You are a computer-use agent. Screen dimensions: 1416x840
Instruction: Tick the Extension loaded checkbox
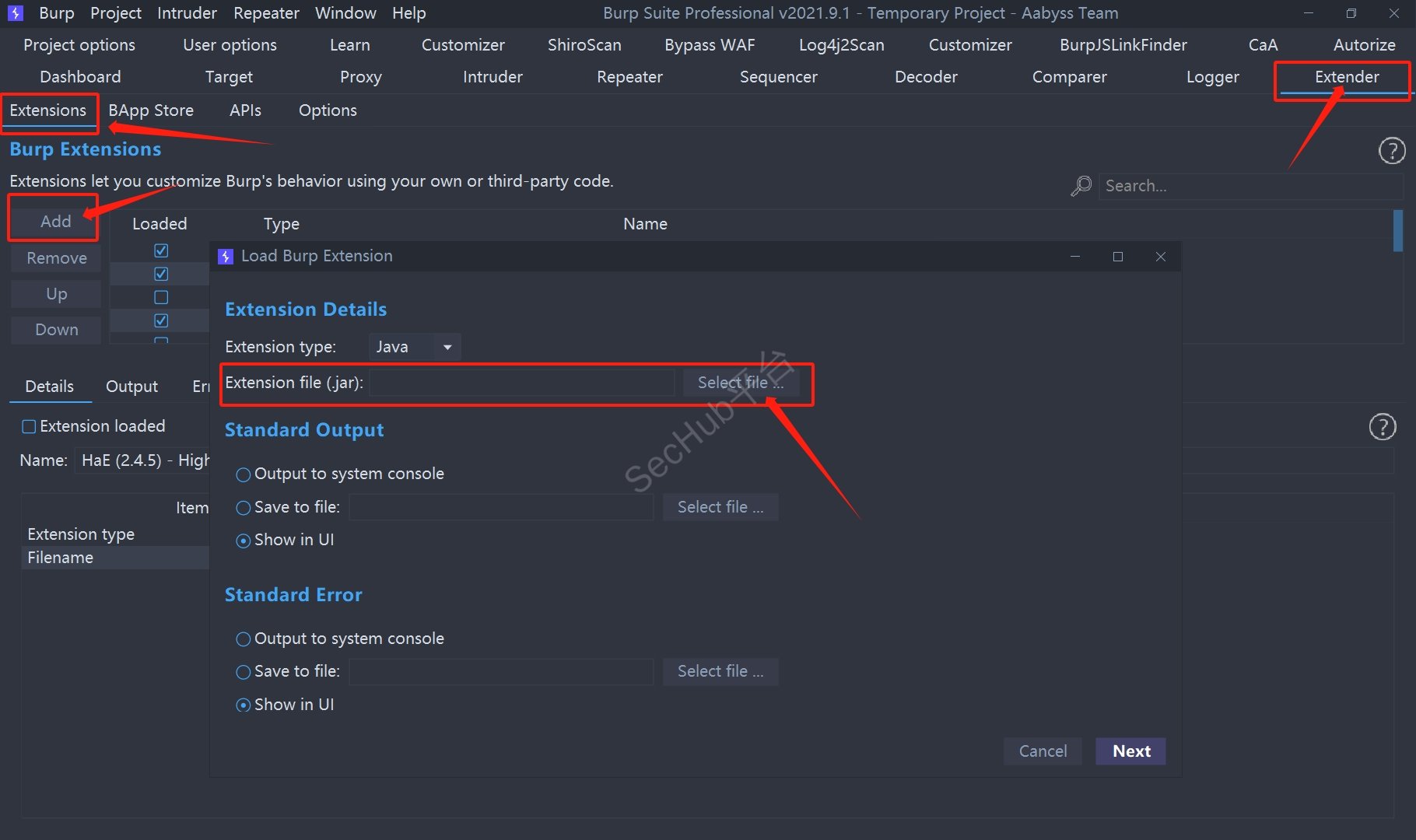pos(29,426)
